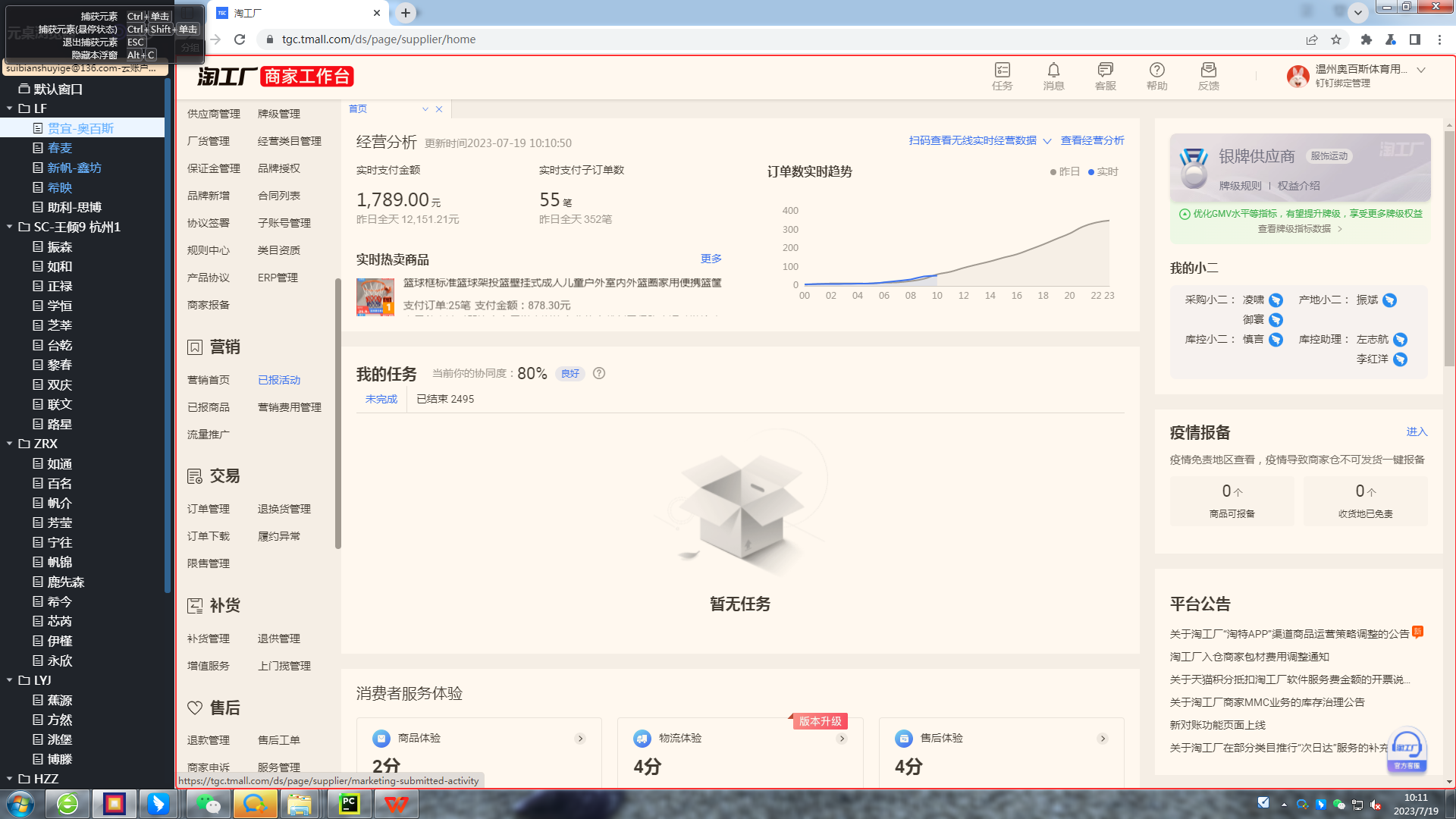Switch to 已结束 2495 tab

[445, 399]
